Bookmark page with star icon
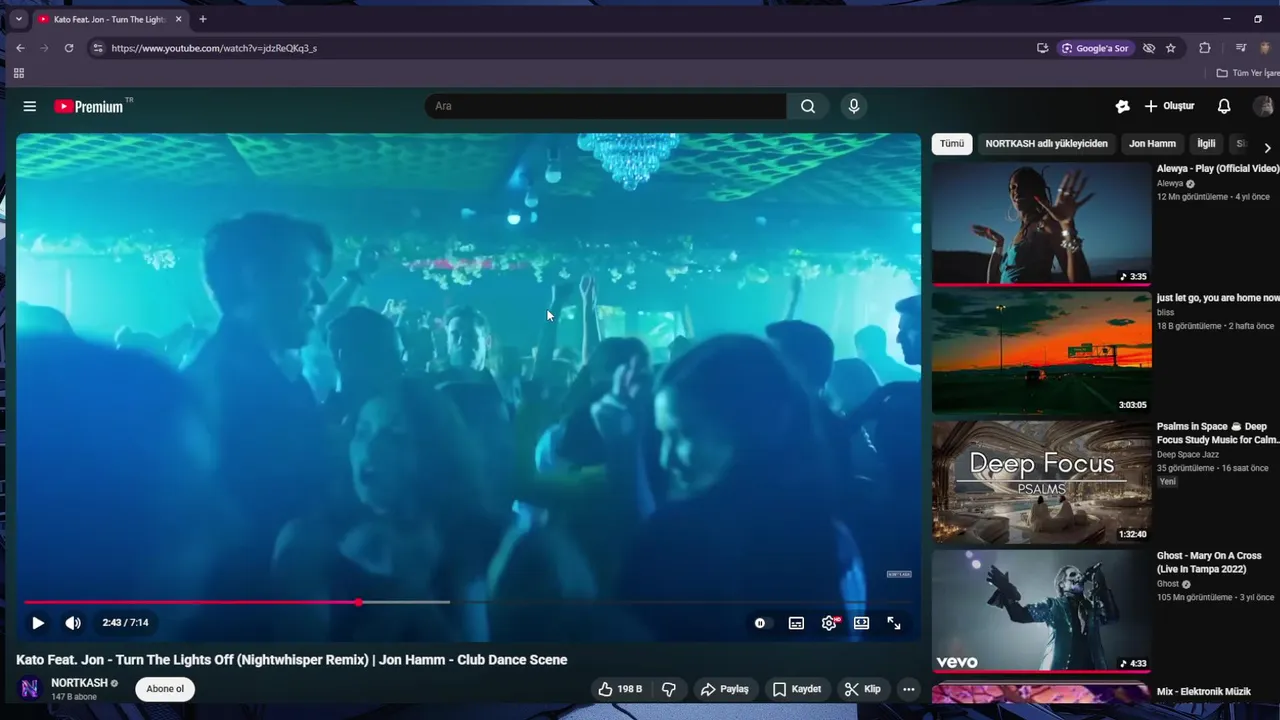1280x720 pixels. pos(1171,48)
